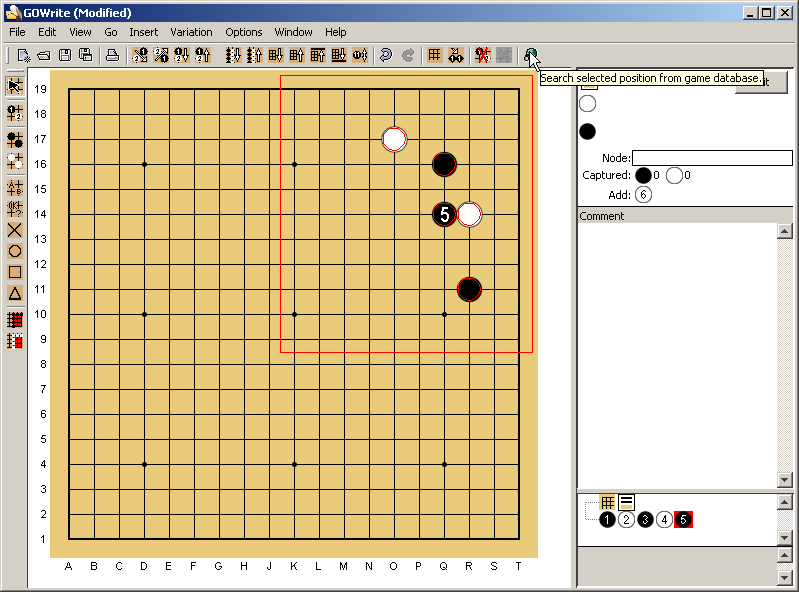Click the black player stone in info panel

tap(588, 131)
